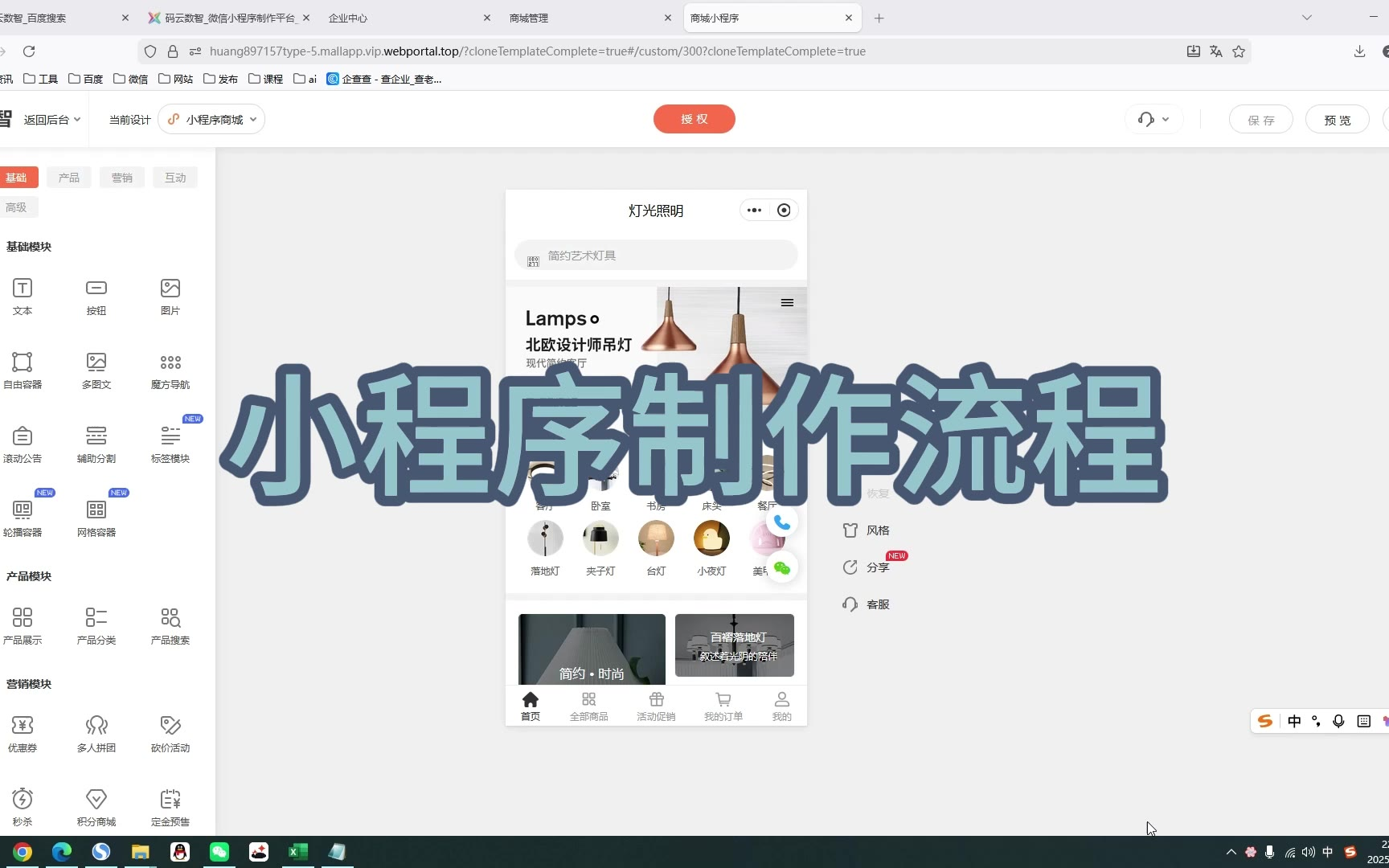This screenshot has width=1389, height=868.
Task: Switch to the 产品 module tab
Action: tap(69, 178)
